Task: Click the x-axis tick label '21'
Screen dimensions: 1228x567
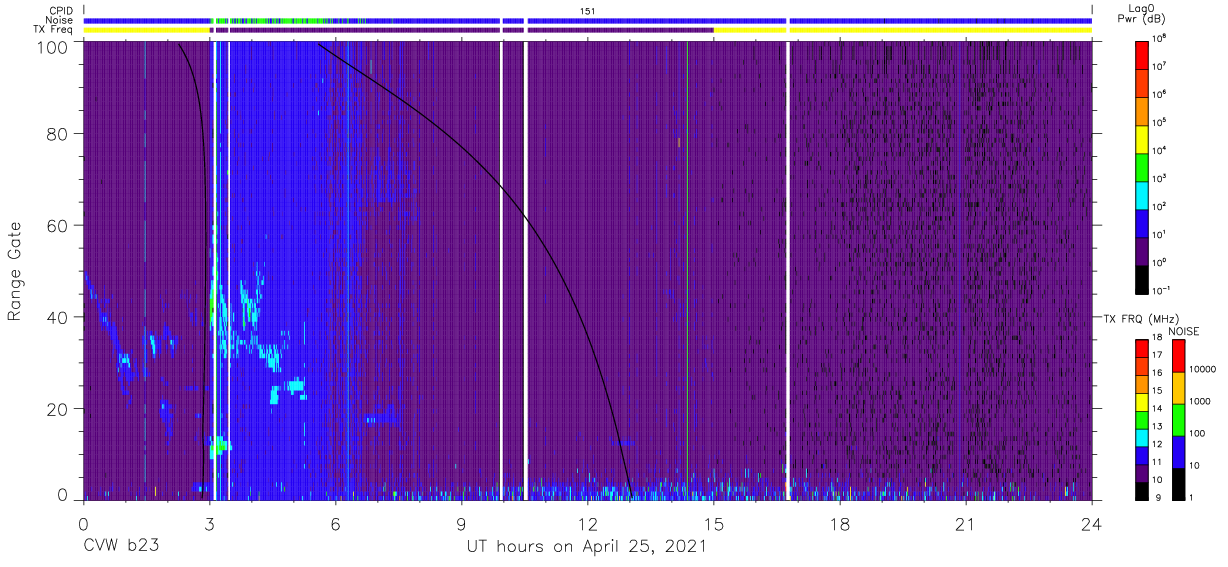Action: pyautogui.click(x=966, y=522)
